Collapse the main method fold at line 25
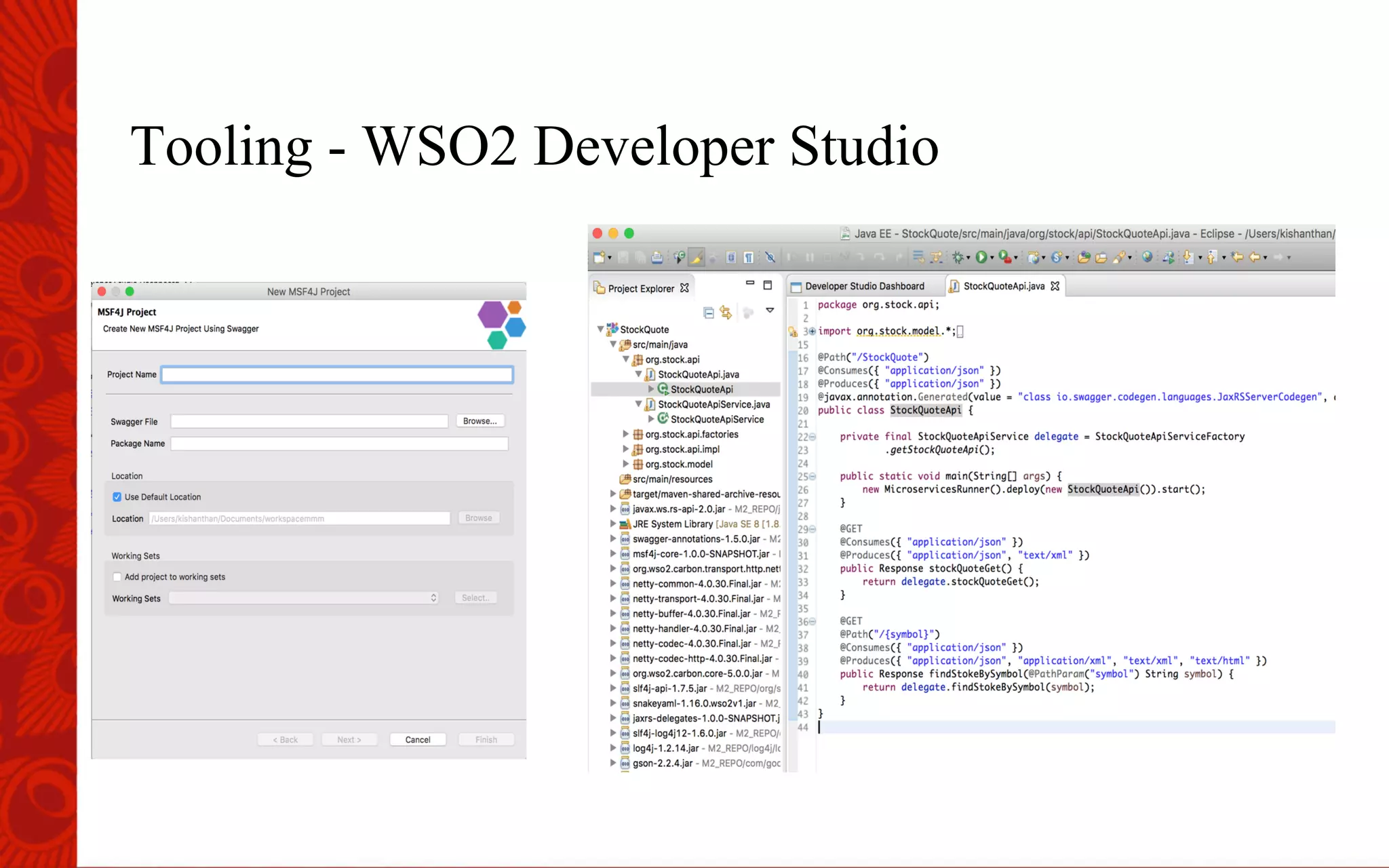Image resolution: width=1389 pixels, height=868 pixels. click(x=813, y=477)
